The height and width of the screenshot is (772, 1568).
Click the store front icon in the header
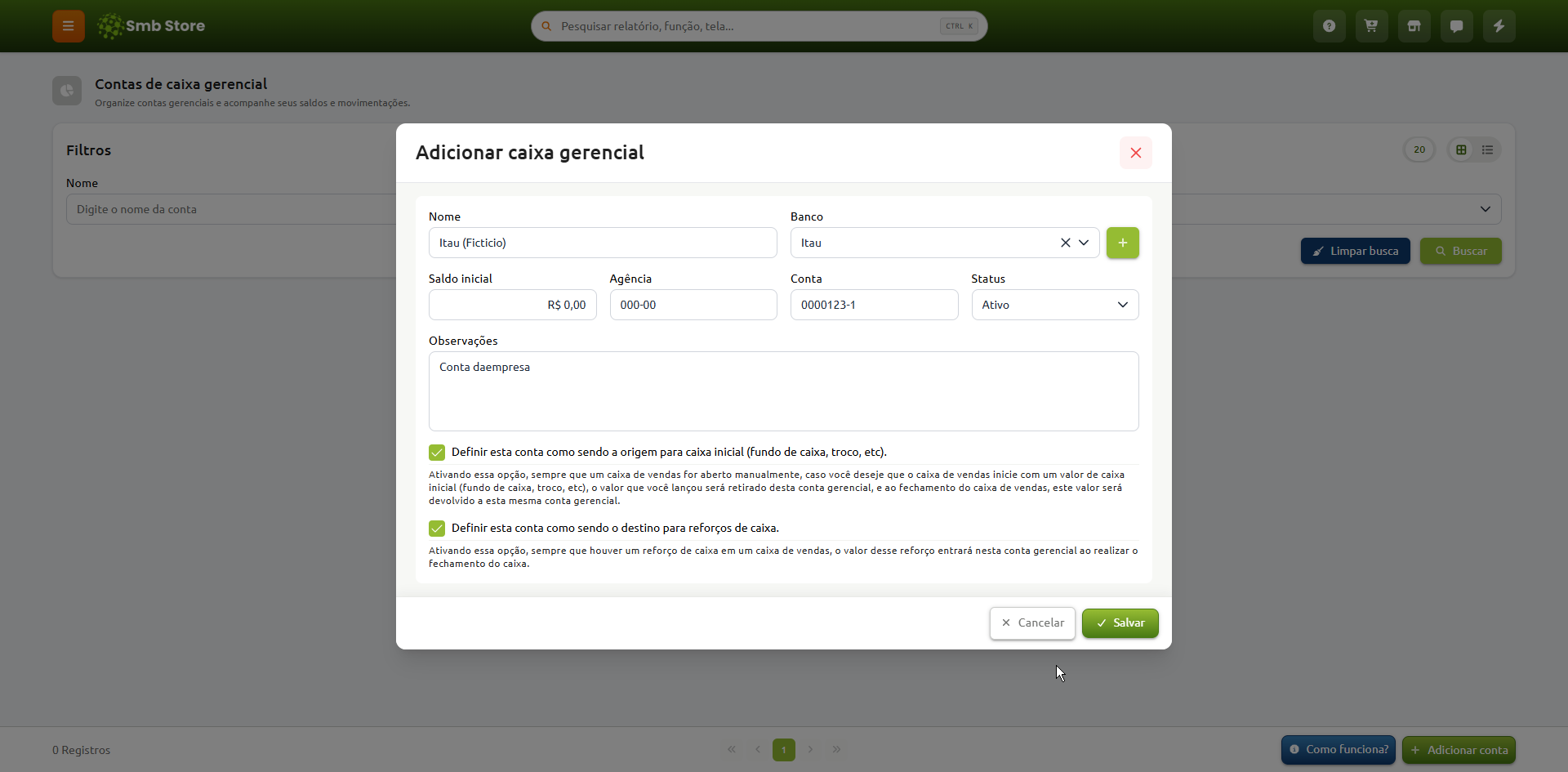[x=1414, y=26]
